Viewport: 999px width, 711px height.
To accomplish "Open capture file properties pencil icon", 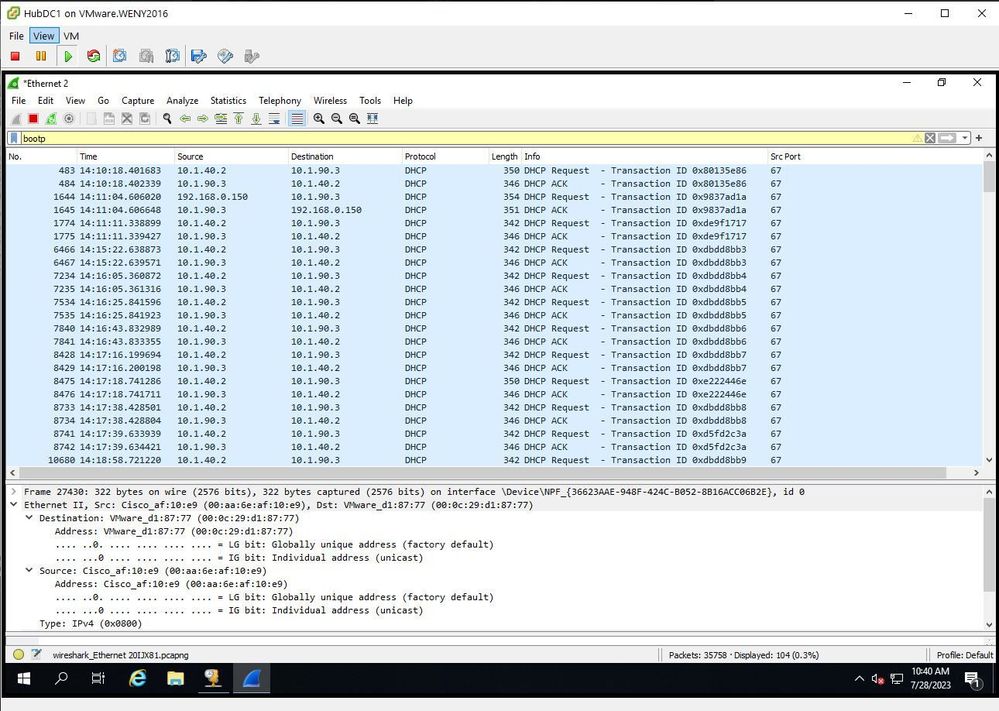I will 36,654.
